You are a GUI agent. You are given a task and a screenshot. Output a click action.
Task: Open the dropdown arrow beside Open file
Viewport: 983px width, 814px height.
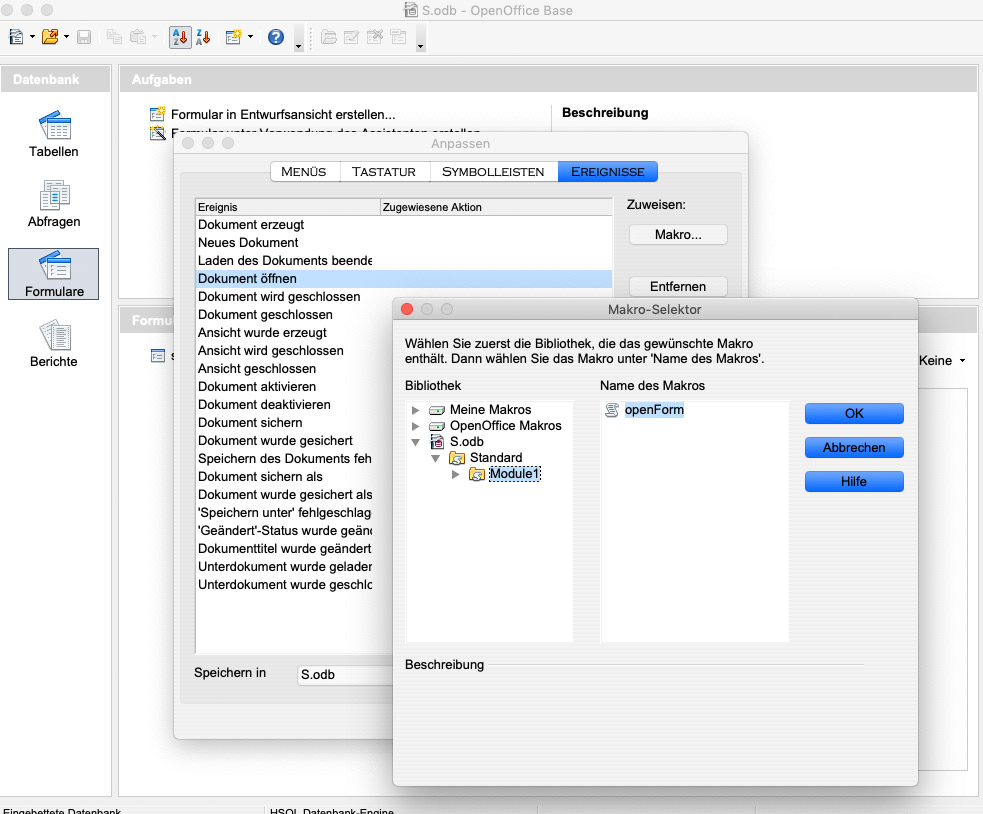(67, 37)
